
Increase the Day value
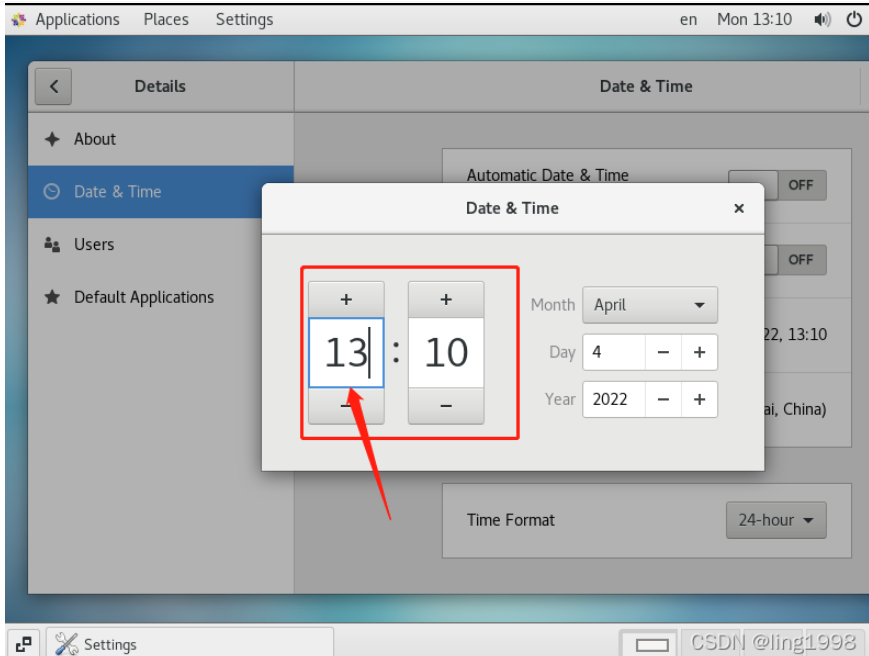pos(699,352)
